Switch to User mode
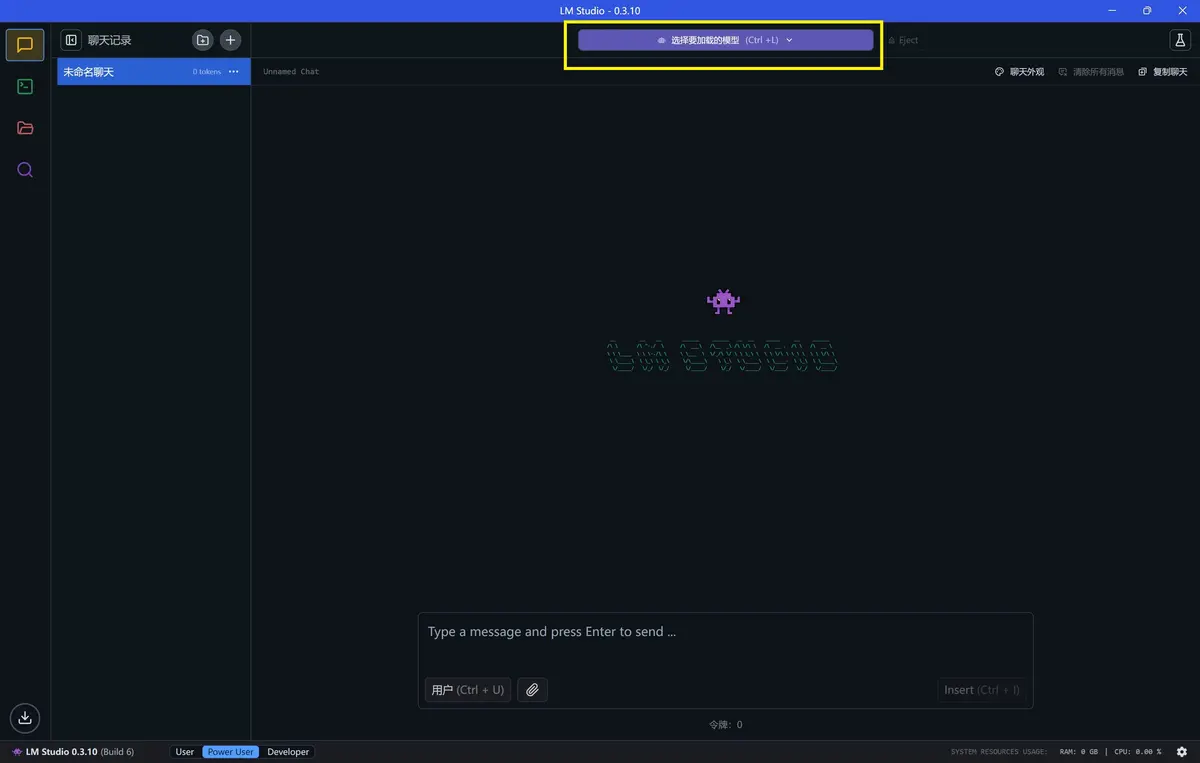Screen dimensions: 1200x763 tap(185, 752)
